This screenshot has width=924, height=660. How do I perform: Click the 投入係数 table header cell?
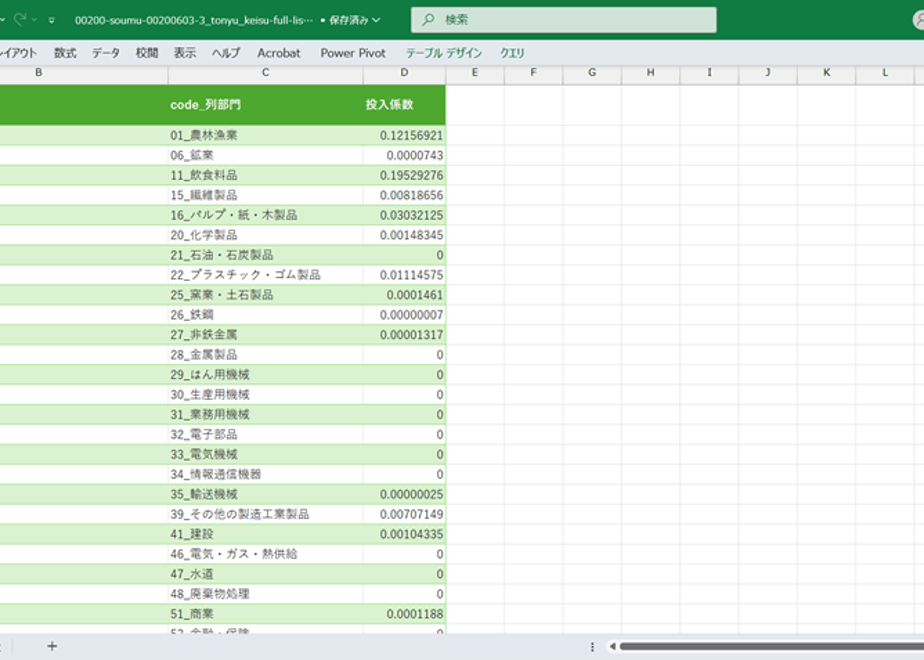tap(404, 105)
